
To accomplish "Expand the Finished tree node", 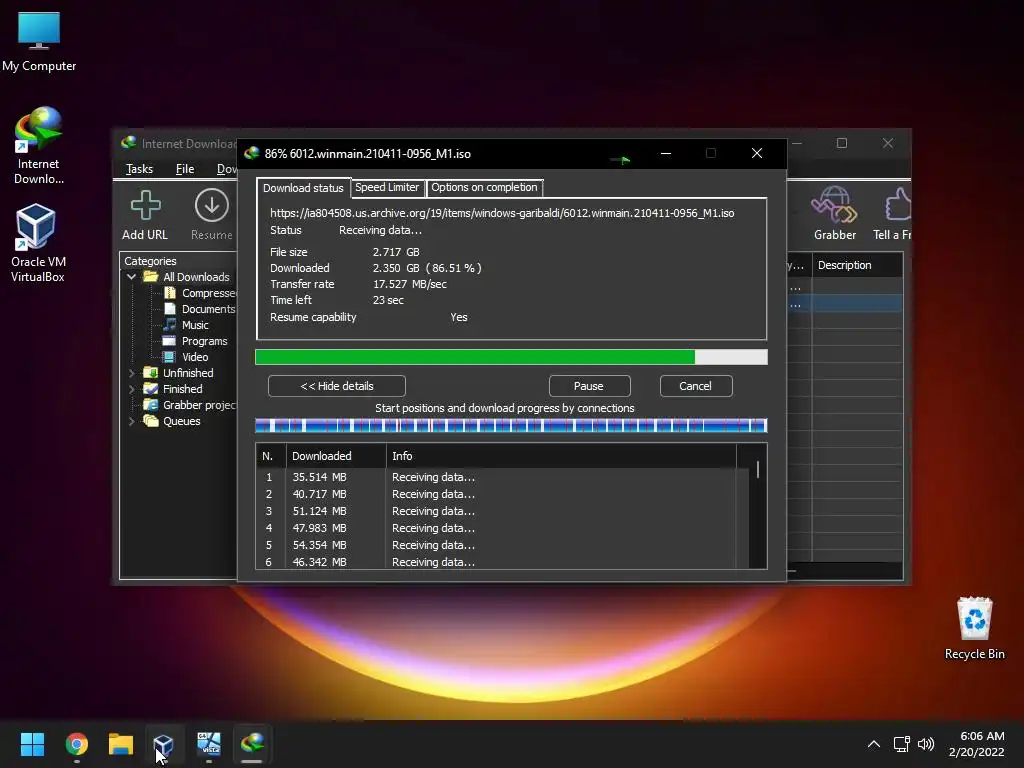I will [x=131, y=389].
